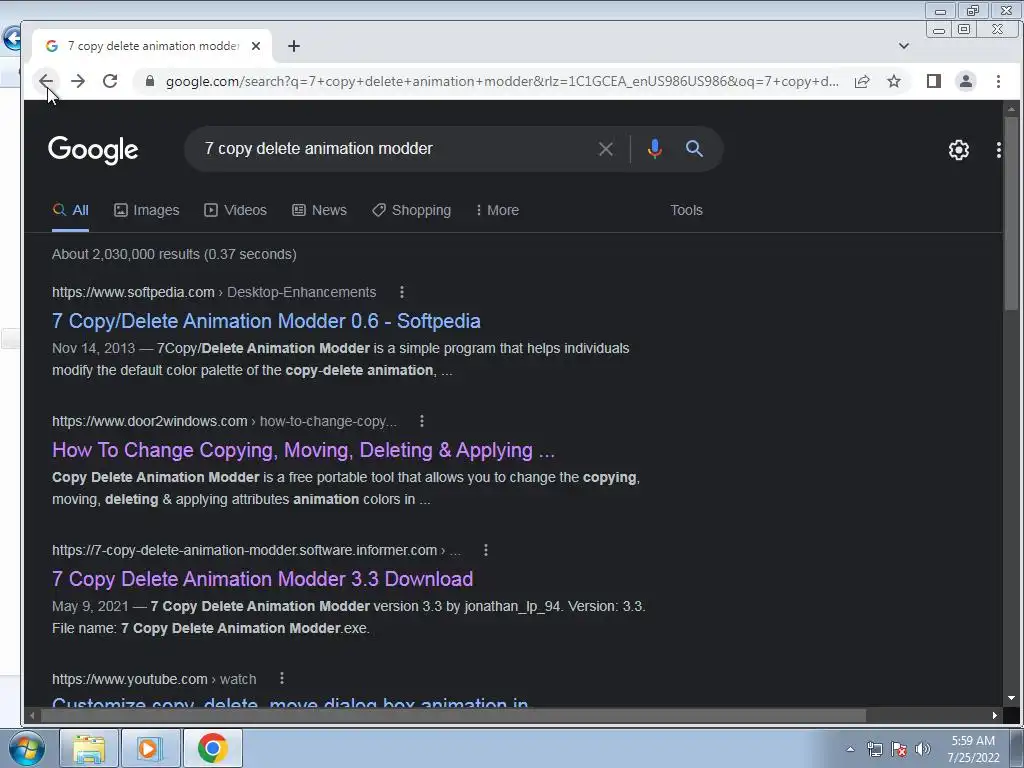1024x768 pixels.
Task: Open 7 Copy/Delete Animation Modder 0.6 Softpedia link
Action: [266, 321]
